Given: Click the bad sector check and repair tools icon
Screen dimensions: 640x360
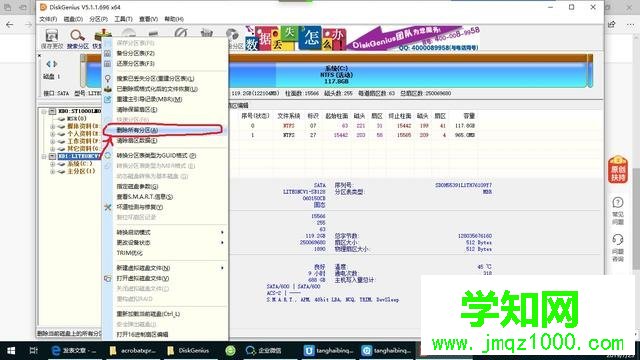Looking at the screenshot, I should click(x=107, y=207).
